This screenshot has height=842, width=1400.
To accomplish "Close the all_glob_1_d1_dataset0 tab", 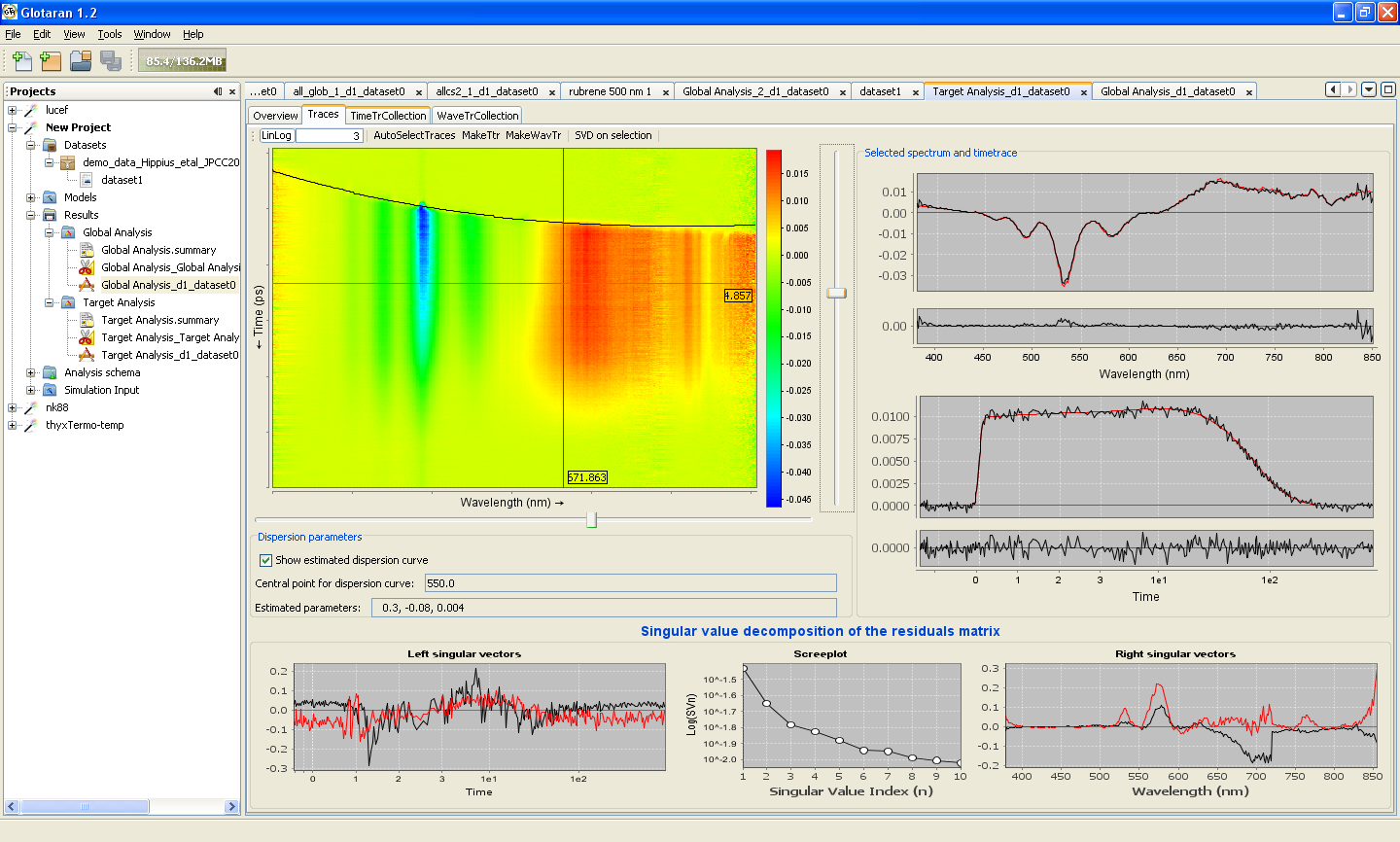I will coord(419,92).
